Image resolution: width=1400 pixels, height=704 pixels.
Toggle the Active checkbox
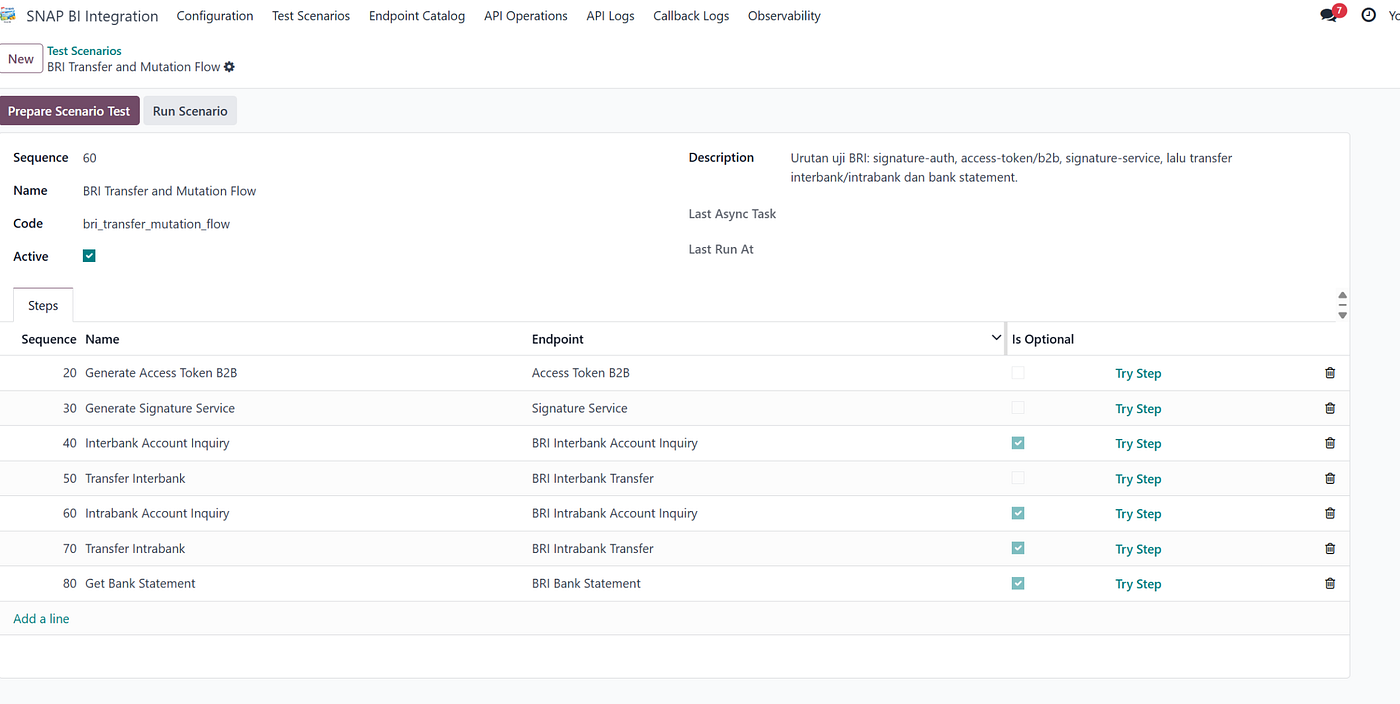click(89, 256)
